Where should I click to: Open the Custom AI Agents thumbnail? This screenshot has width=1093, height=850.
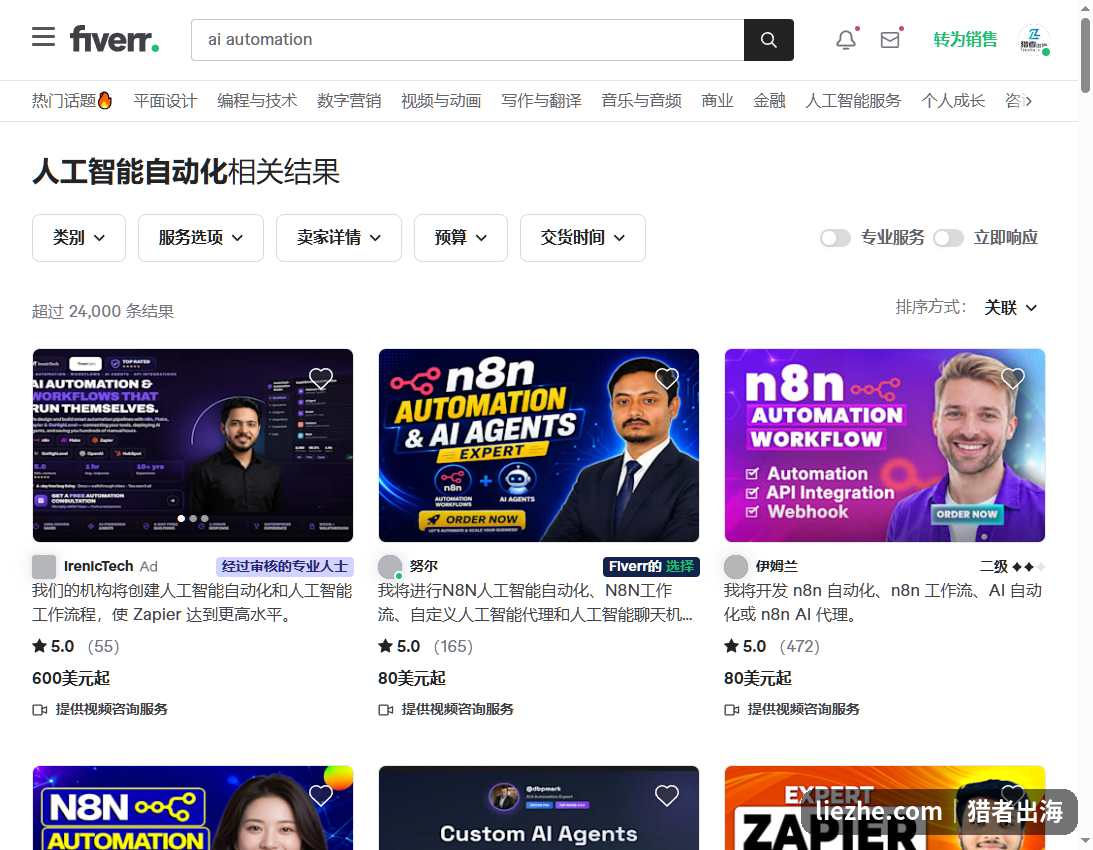(539, 808)
